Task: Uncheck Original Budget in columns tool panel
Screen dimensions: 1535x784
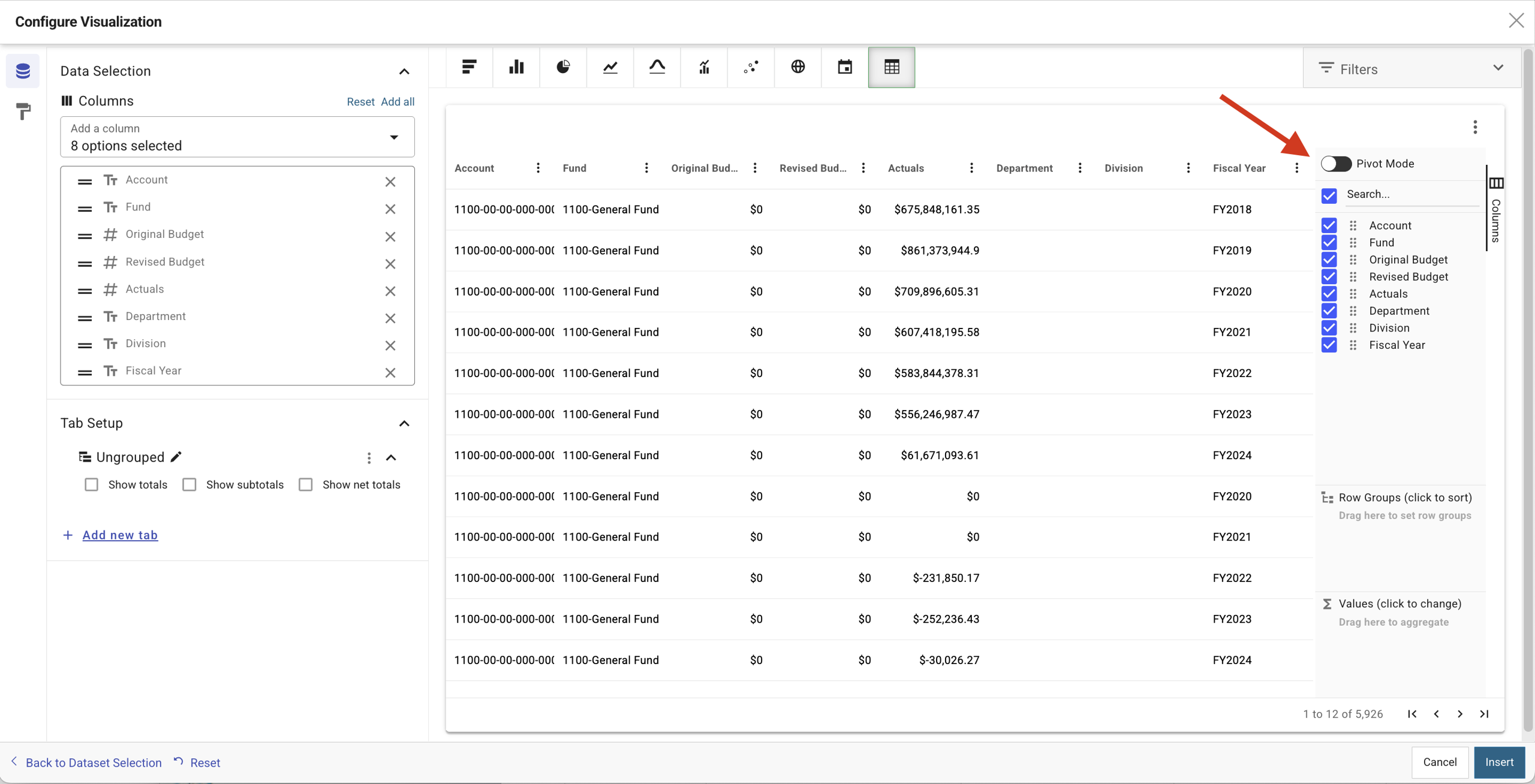Action: [1329, 260]
